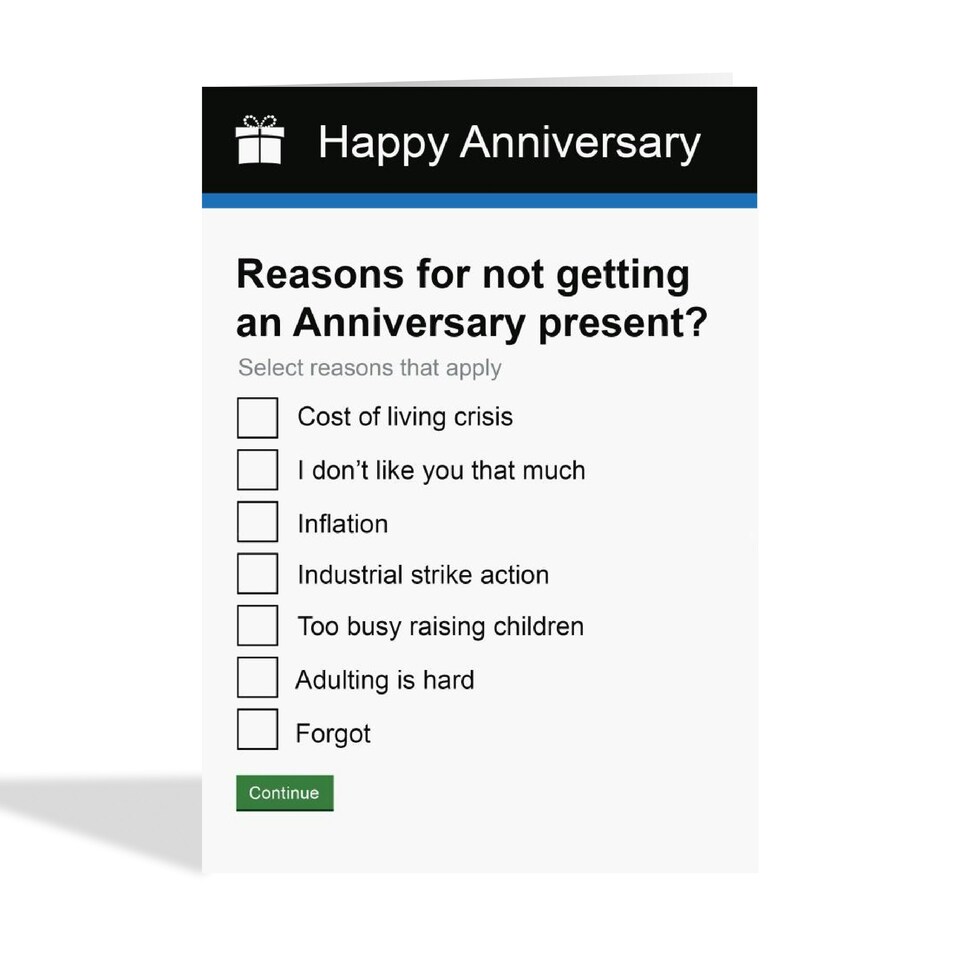This screenshot has width=960, height=960.
Task: Mark the Forgot checkbox
Action: click(257, 730)
